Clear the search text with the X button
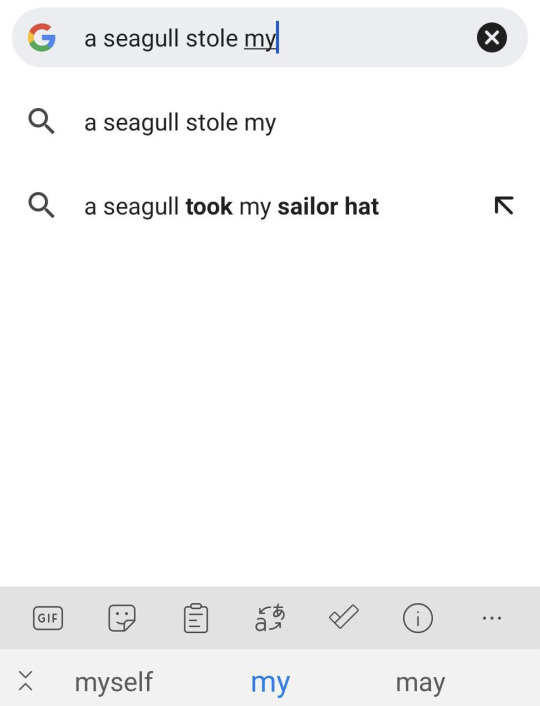Image resolution: width=540 pixels, height=706 pixels. coord(491,37)
